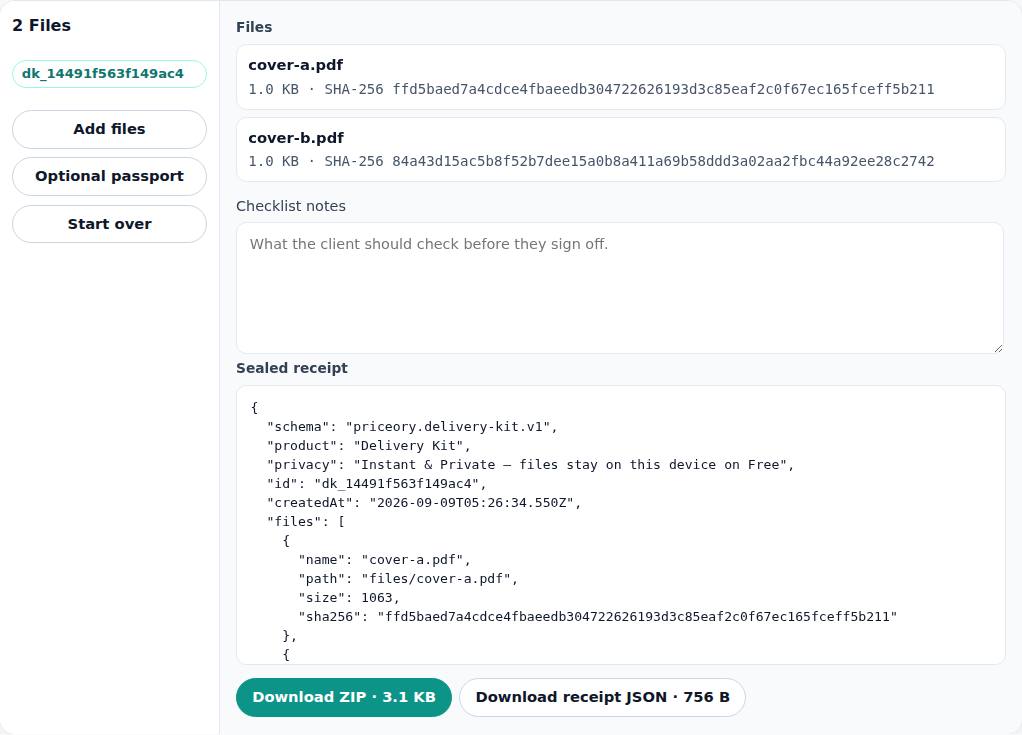The image size is (1022, 735).
Task: Click the size 1063 receipt line
Action: [349, 598]
